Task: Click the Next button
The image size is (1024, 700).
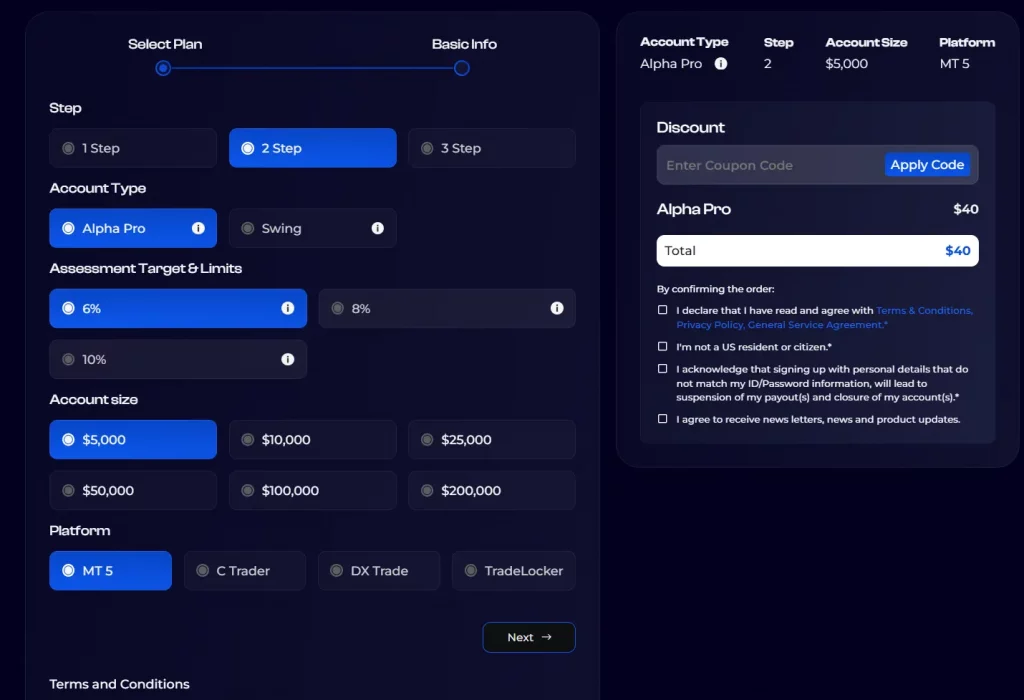Action: click(528, 637)
